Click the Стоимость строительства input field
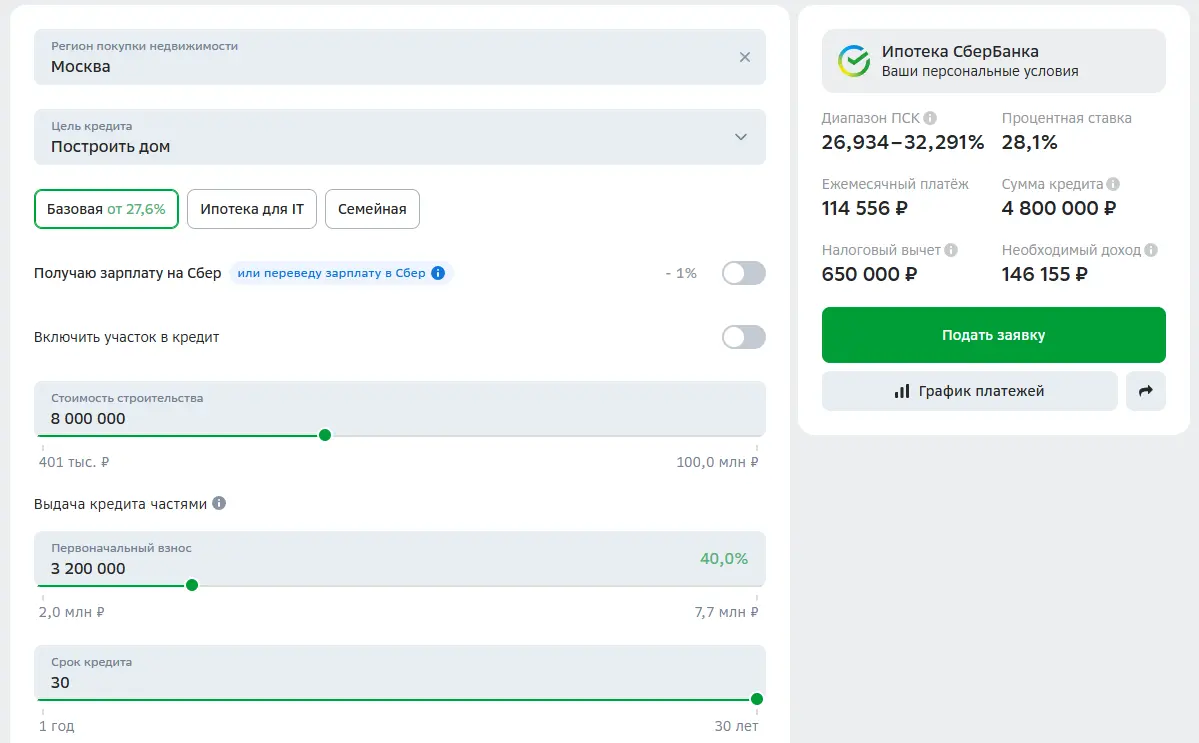 400,409
